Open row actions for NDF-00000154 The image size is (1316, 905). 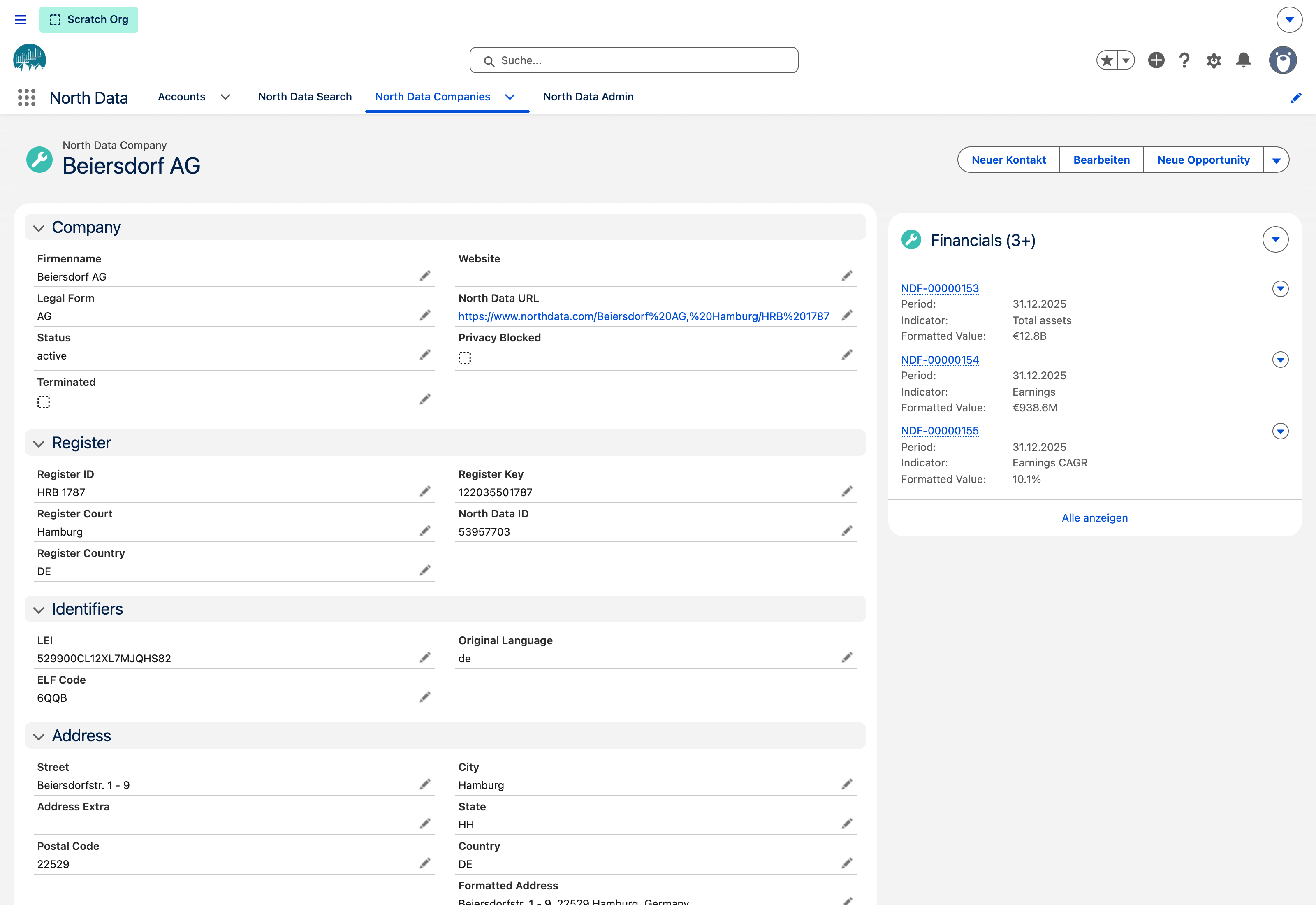(x=1280, y=360)
